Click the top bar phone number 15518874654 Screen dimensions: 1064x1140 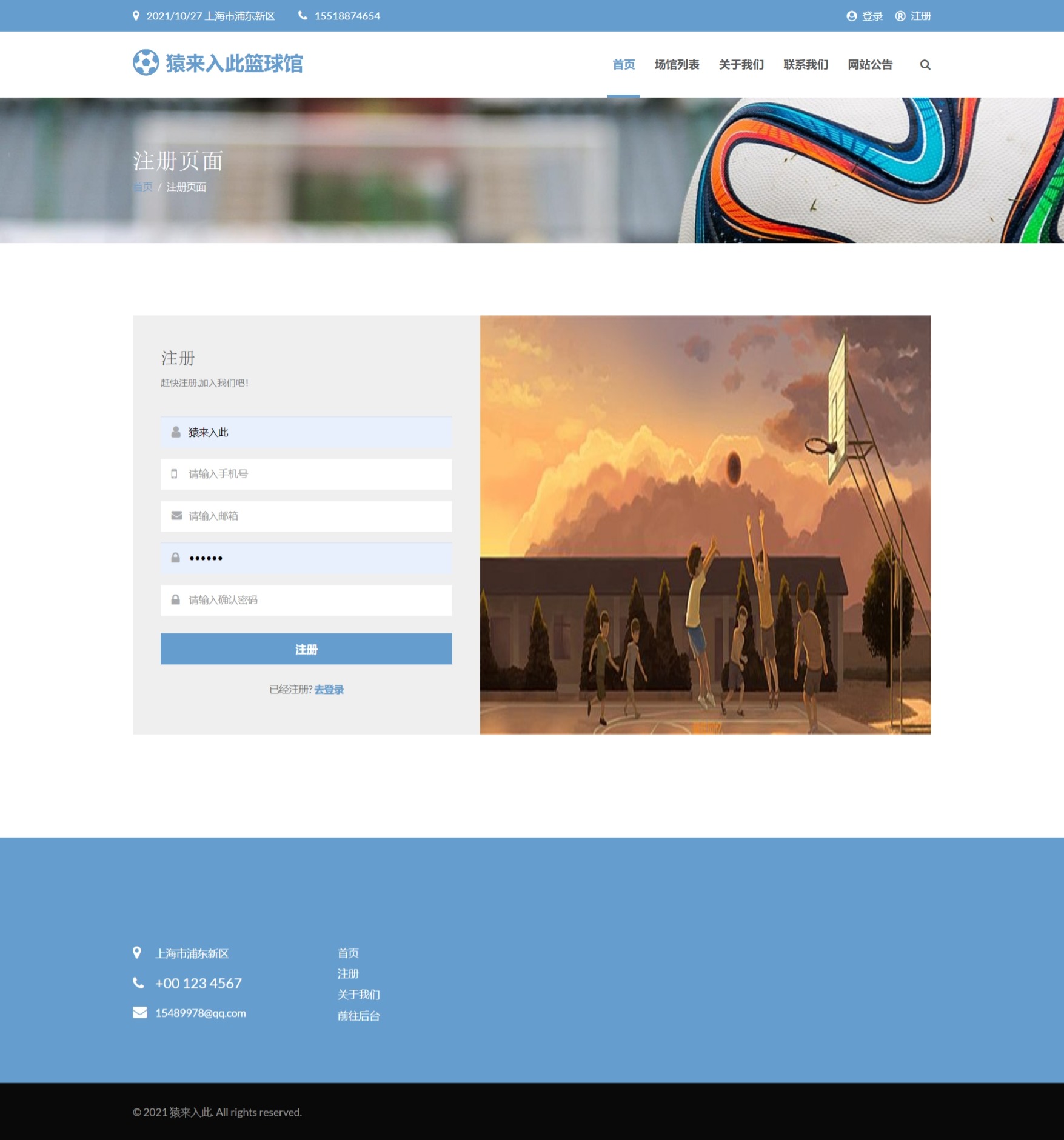[347, 16]
